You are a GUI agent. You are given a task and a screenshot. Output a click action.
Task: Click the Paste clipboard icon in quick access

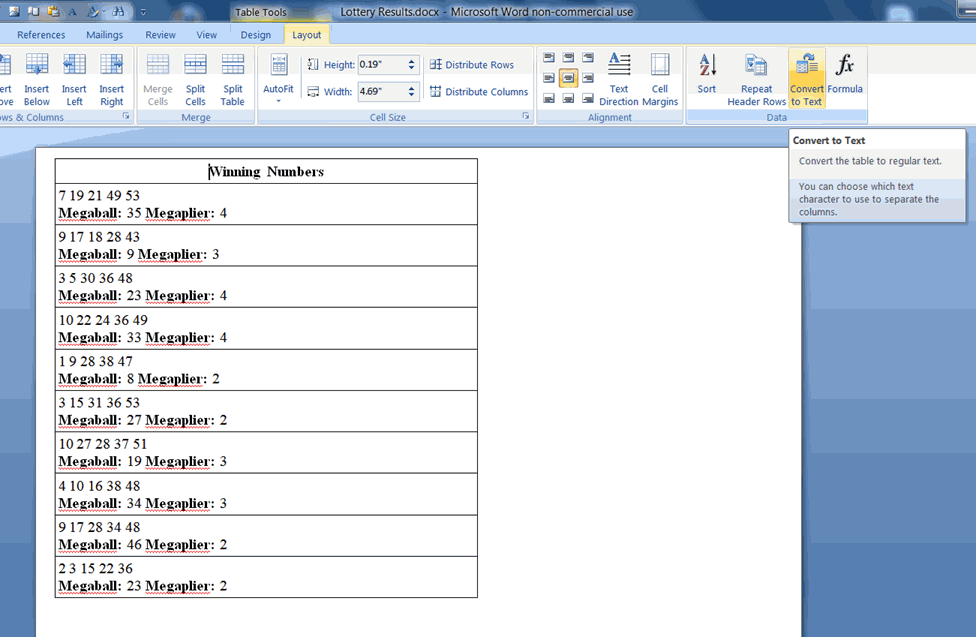[53, 11]
